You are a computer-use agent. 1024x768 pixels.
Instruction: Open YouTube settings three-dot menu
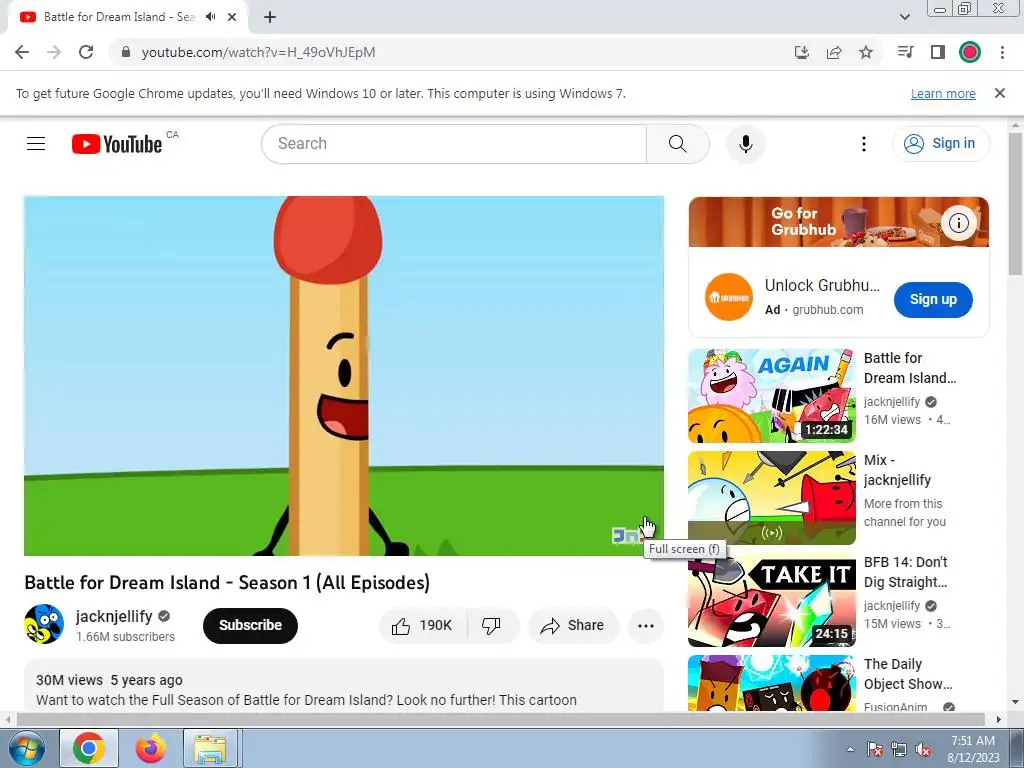click(863, 144)
